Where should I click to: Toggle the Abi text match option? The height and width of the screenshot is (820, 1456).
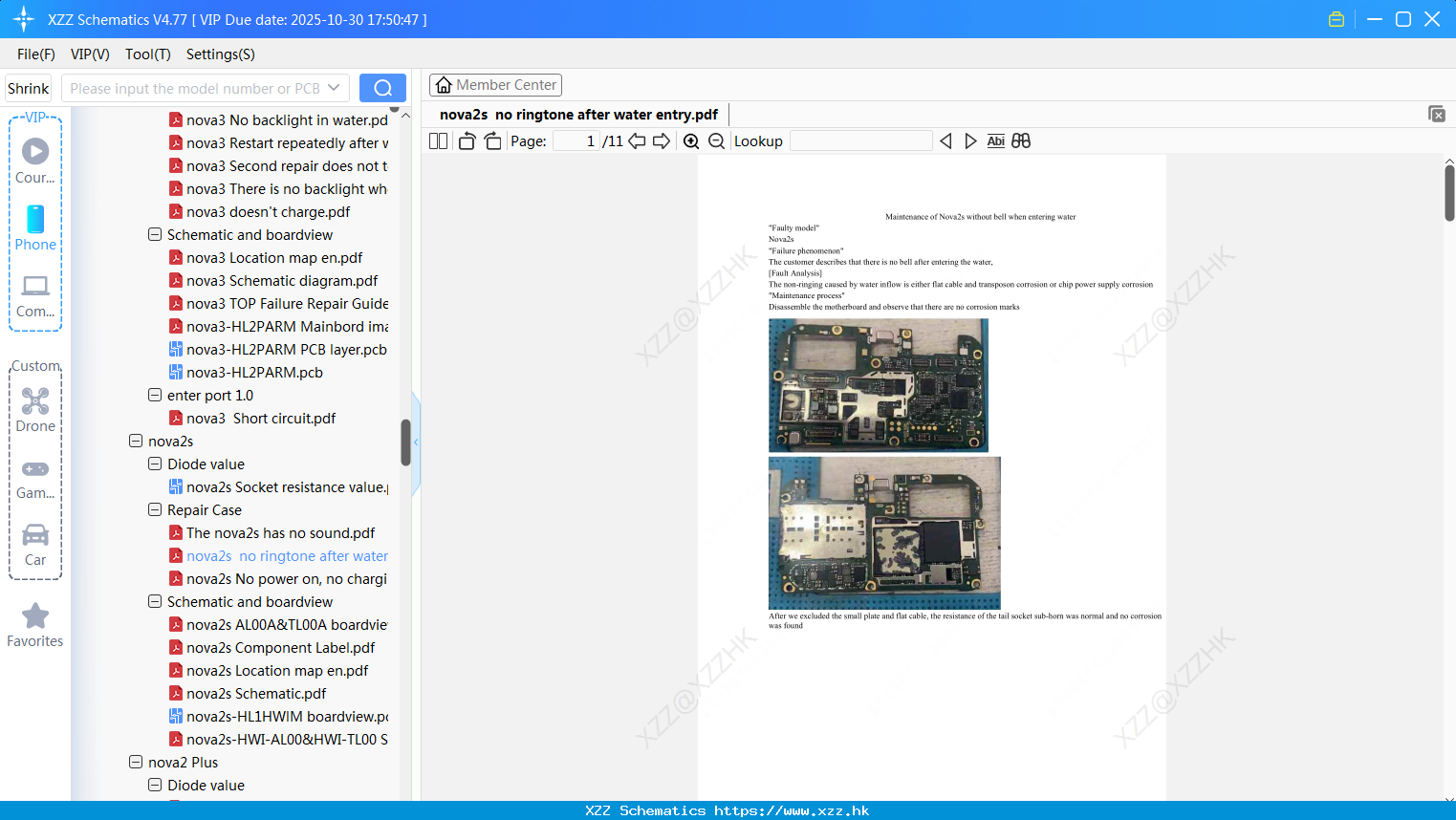(x=995, y=140)
